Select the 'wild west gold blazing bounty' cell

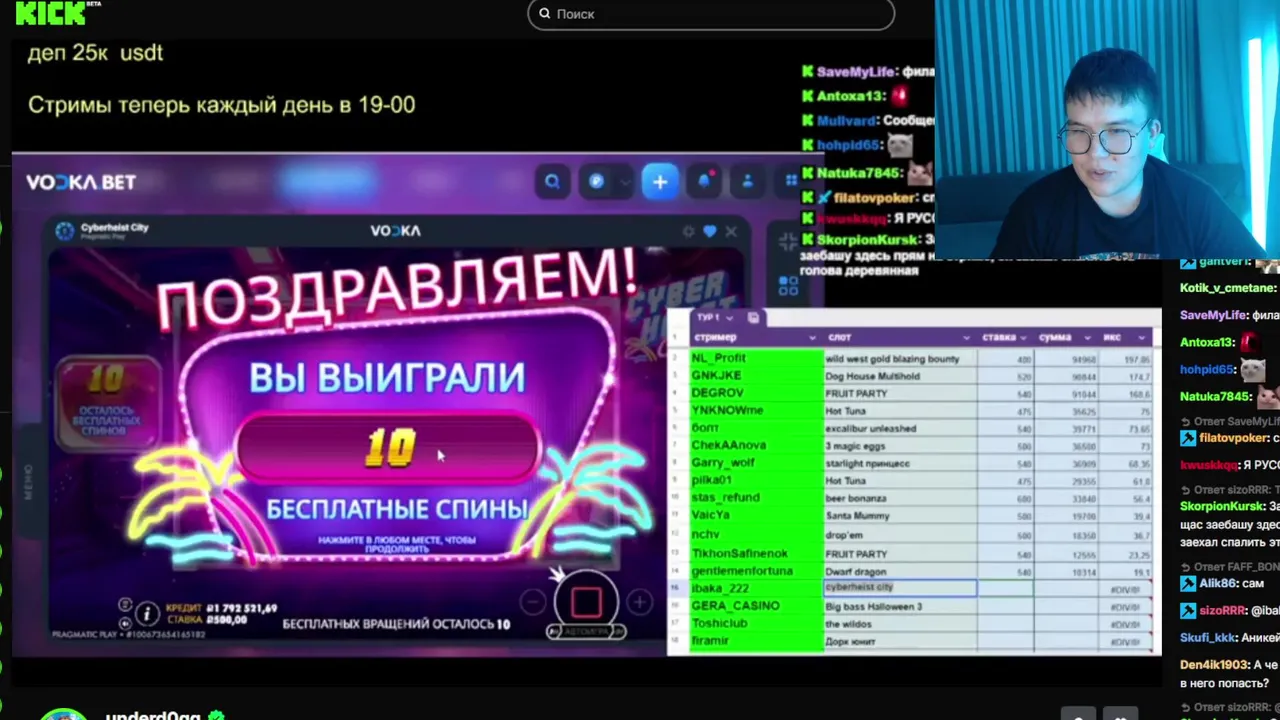901,358
